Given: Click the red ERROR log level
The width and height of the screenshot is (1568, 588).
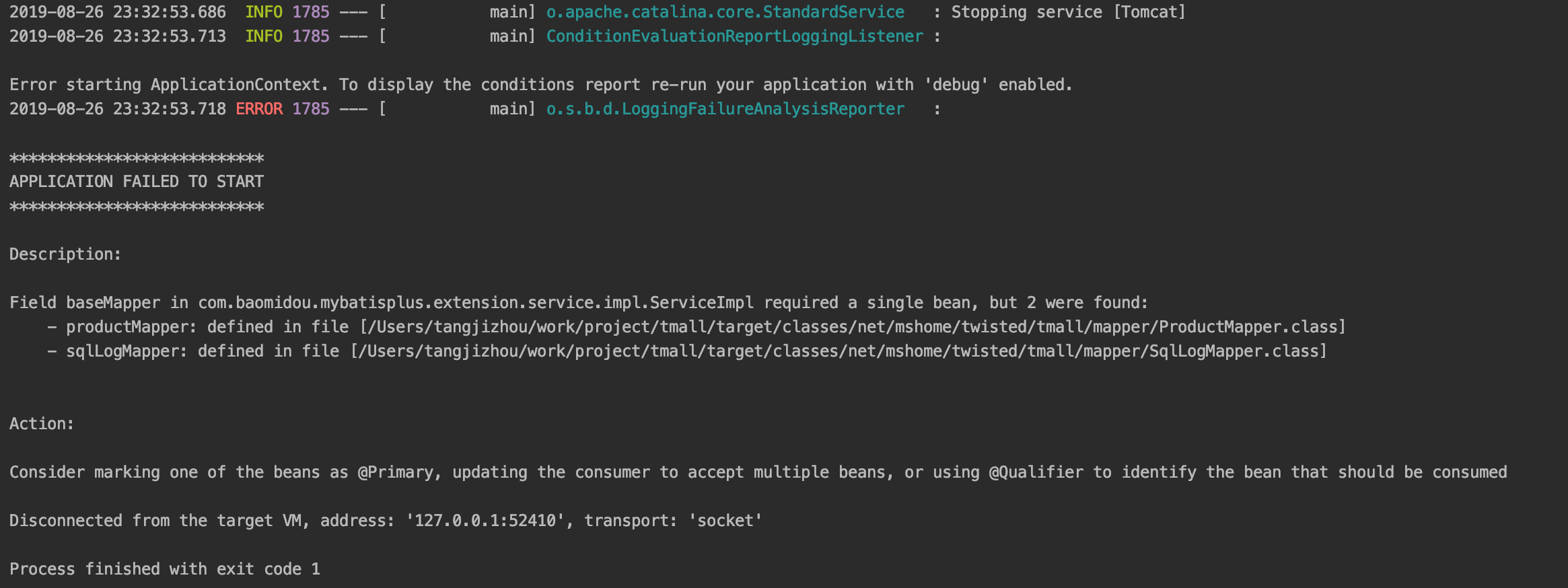Looking at the screenshot, I should click(259, 109).
